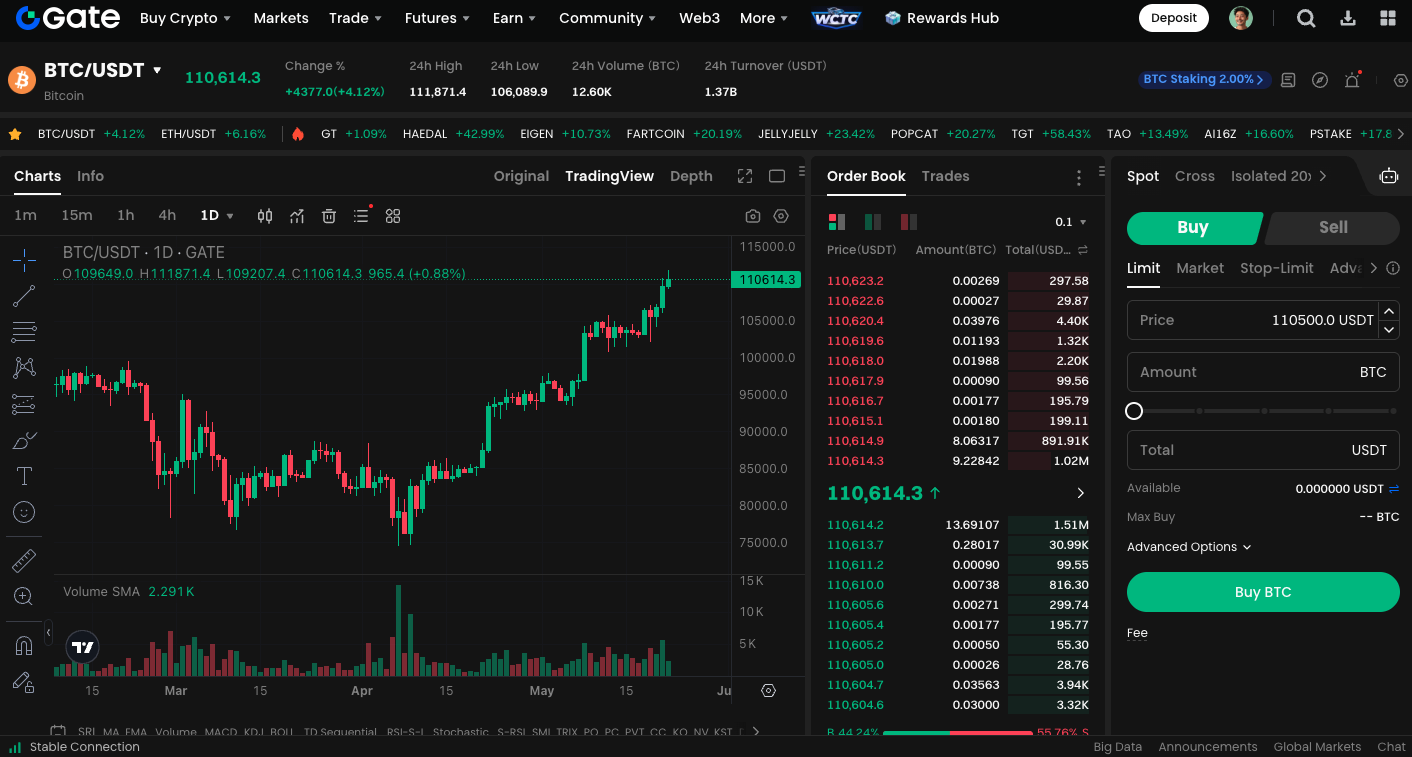Switch chart to Original view
1412x757 pixels.
click(x=521, y=176)
